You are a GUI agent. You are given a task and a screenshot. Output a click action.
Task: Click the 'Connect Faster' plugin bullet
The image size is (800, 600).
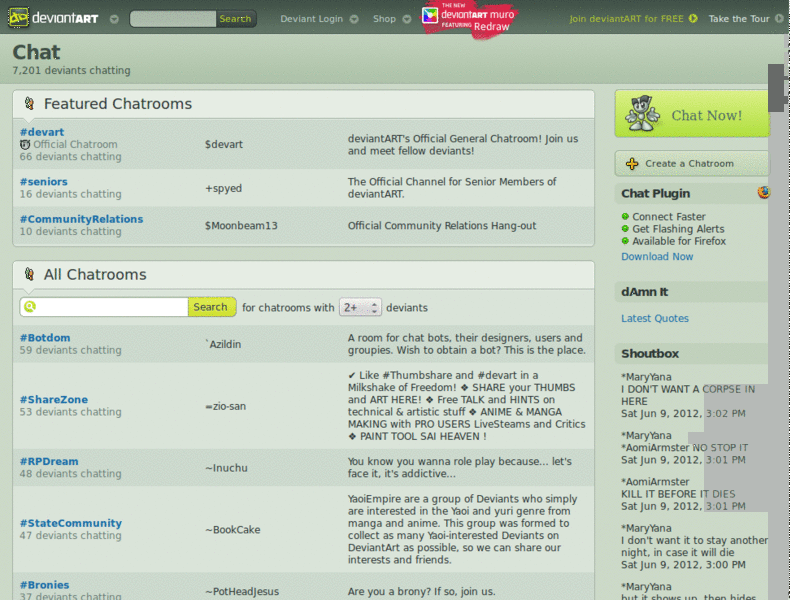(668, 217)
